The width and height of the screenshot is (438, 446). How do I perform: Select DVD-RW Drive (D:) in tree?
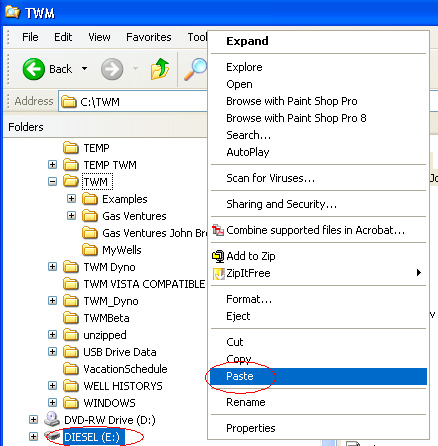[110, 420]
